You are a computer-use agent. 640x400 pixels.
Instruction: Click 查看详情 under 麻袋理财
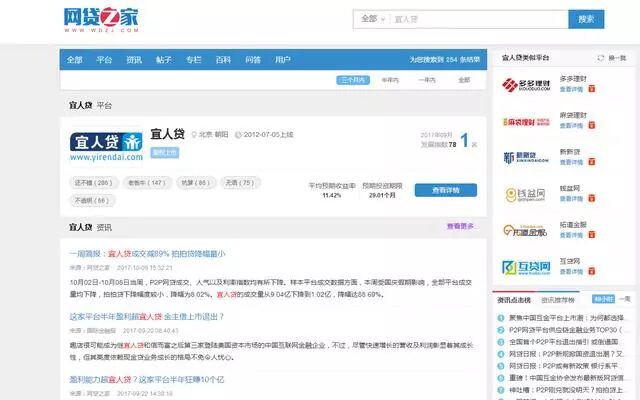(x=571, y=126)
